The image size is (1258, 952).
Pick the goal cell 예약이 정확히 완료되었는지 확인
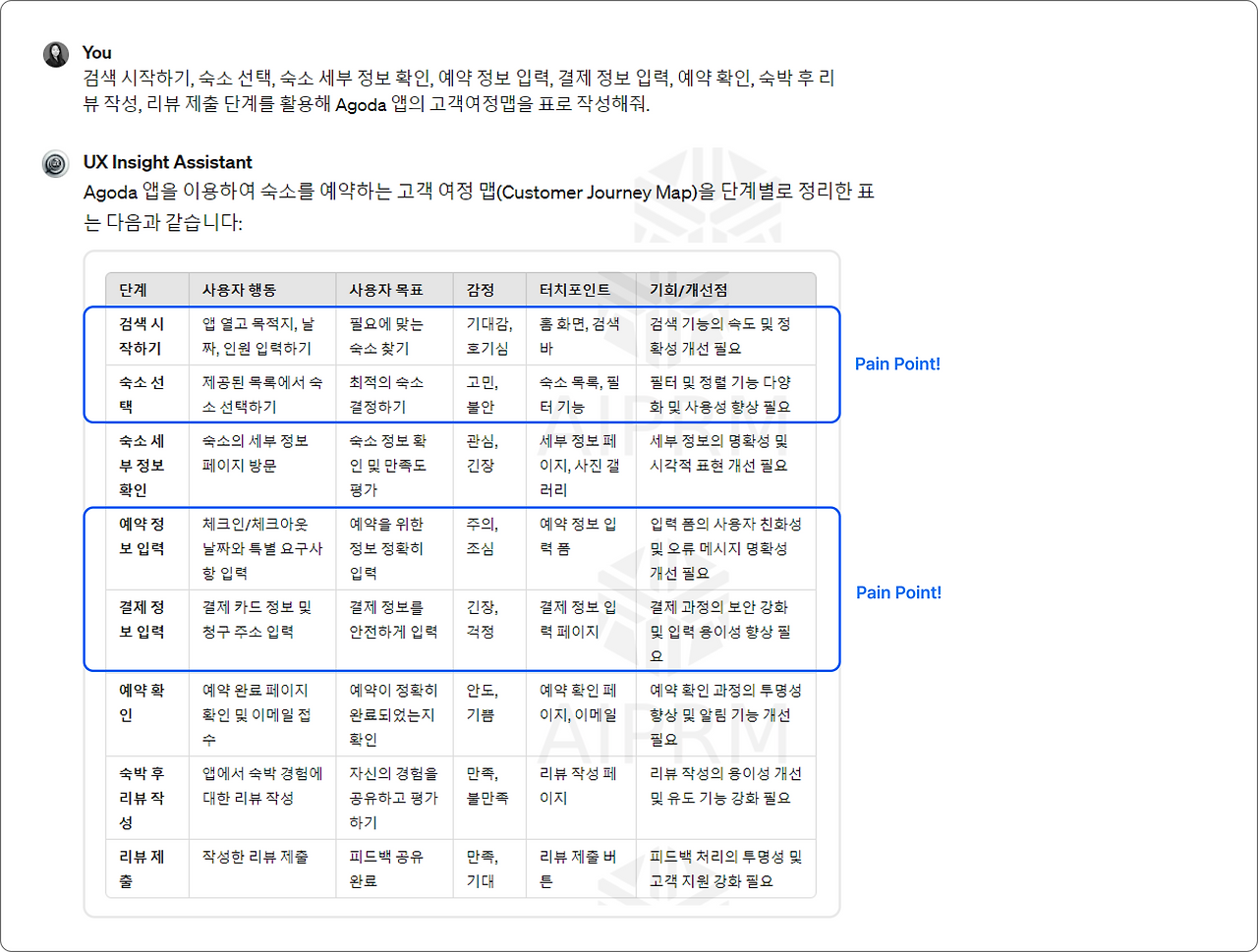click(x=394, y=714)
